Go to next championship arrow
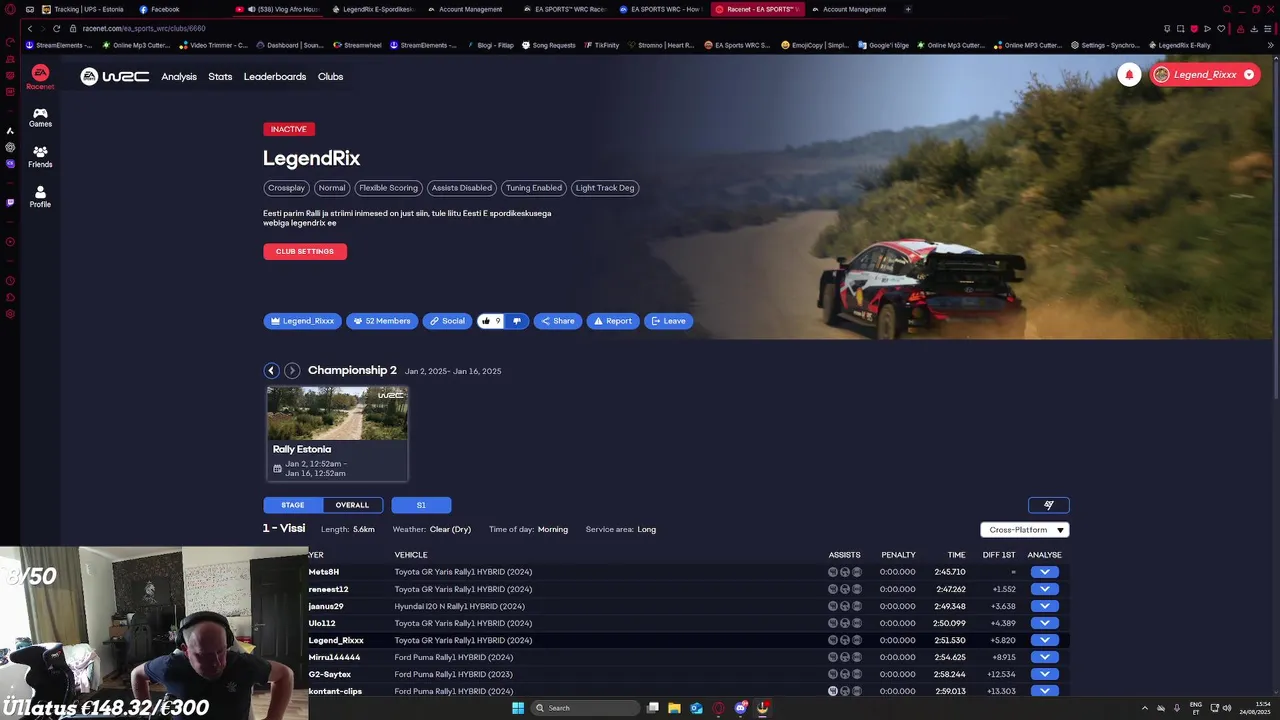 pyautogui.click(x=292, y=371)
